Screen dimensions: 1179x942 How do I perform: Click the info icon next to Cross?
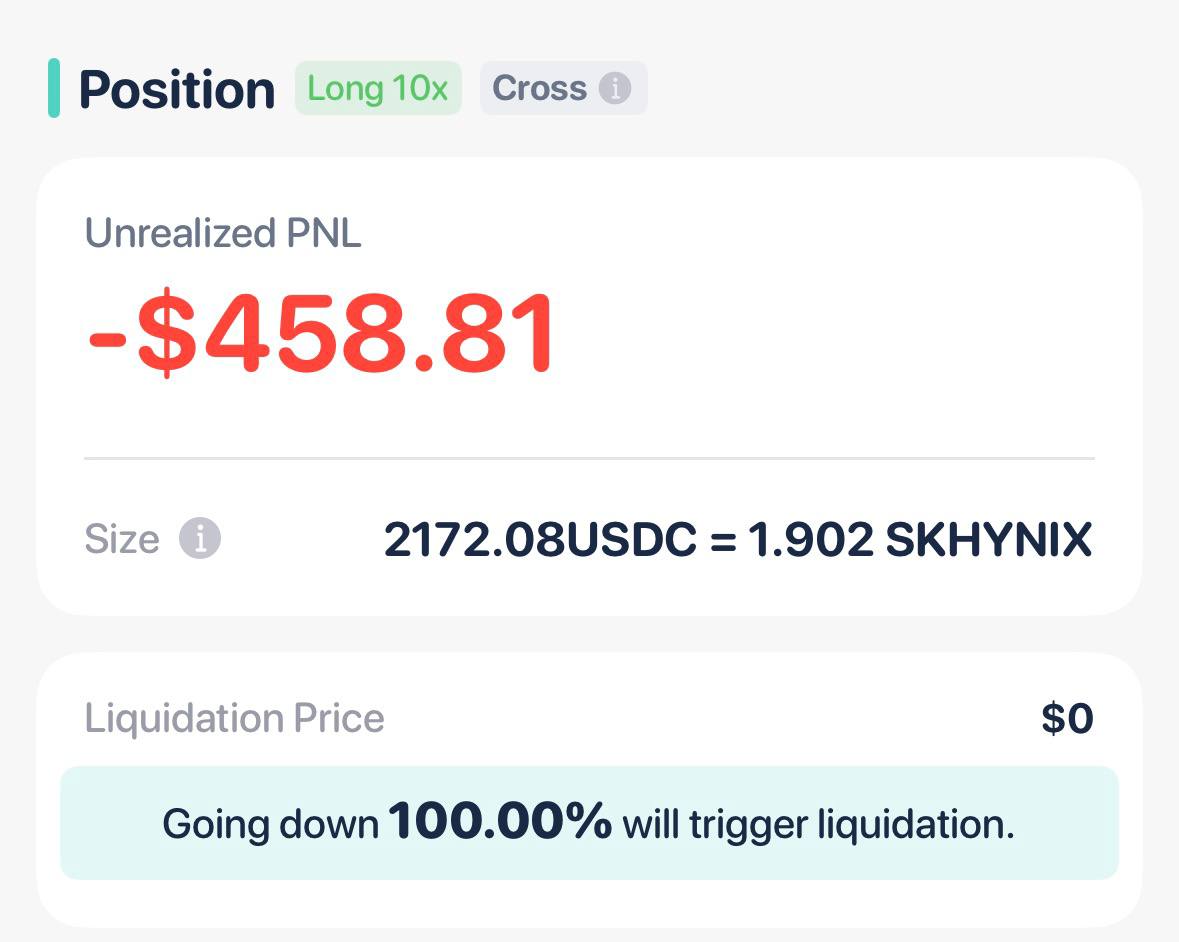pos(614,88)
